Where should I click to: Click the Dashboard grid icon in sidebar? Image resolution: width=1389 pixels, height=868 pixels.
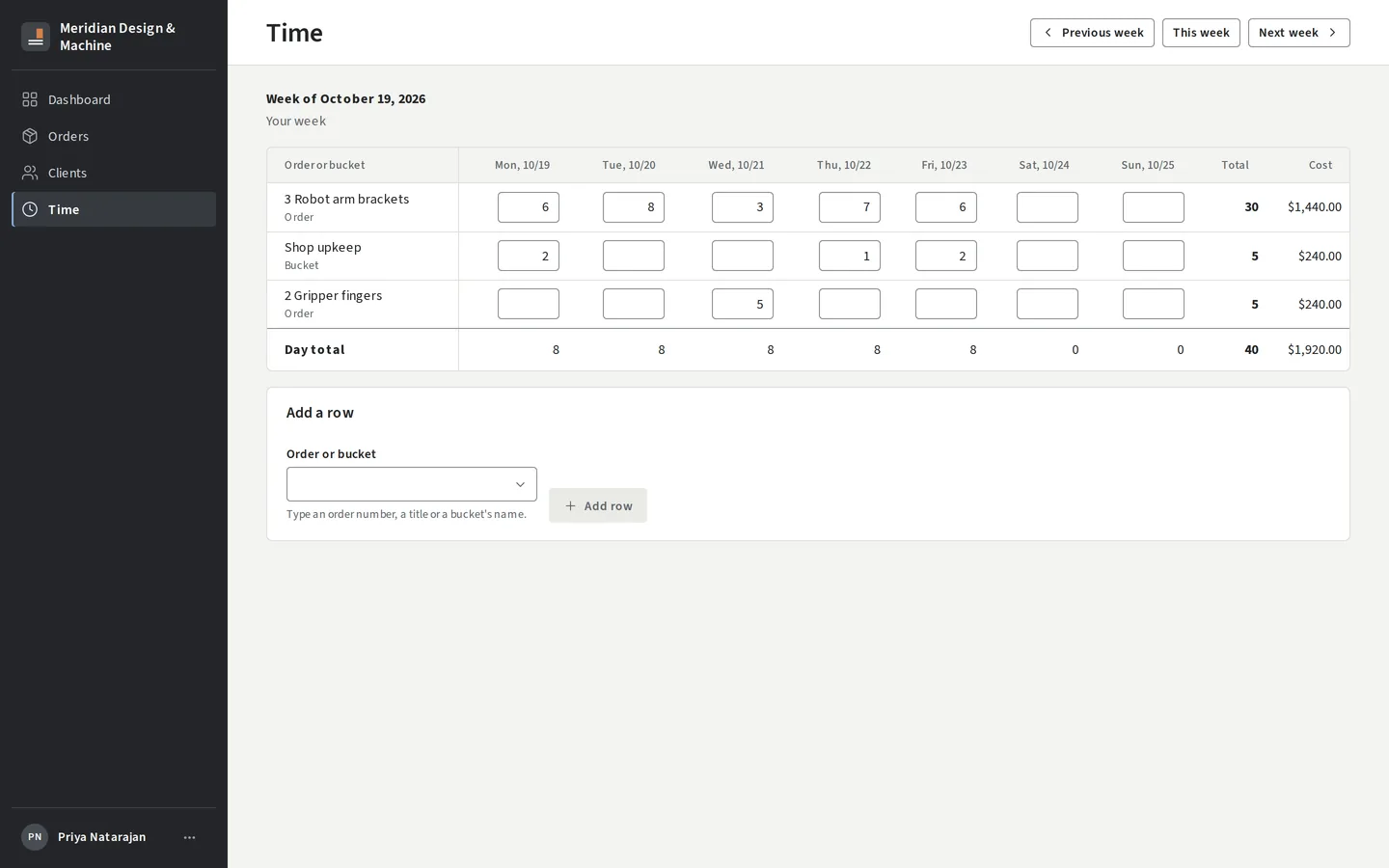[30, 99]
